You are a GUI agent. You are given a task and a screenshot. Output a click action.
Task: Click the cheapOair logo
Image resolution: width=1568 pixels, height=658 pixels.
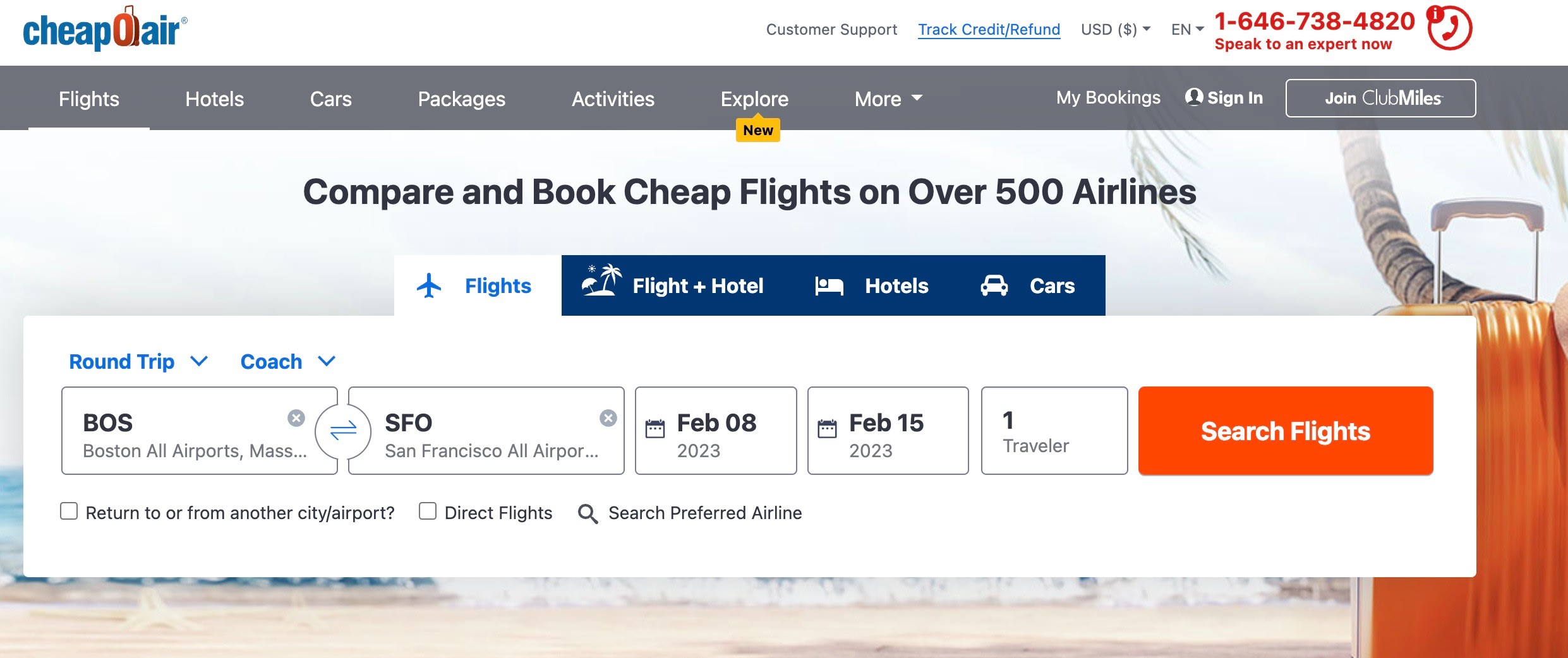point(105,29)
